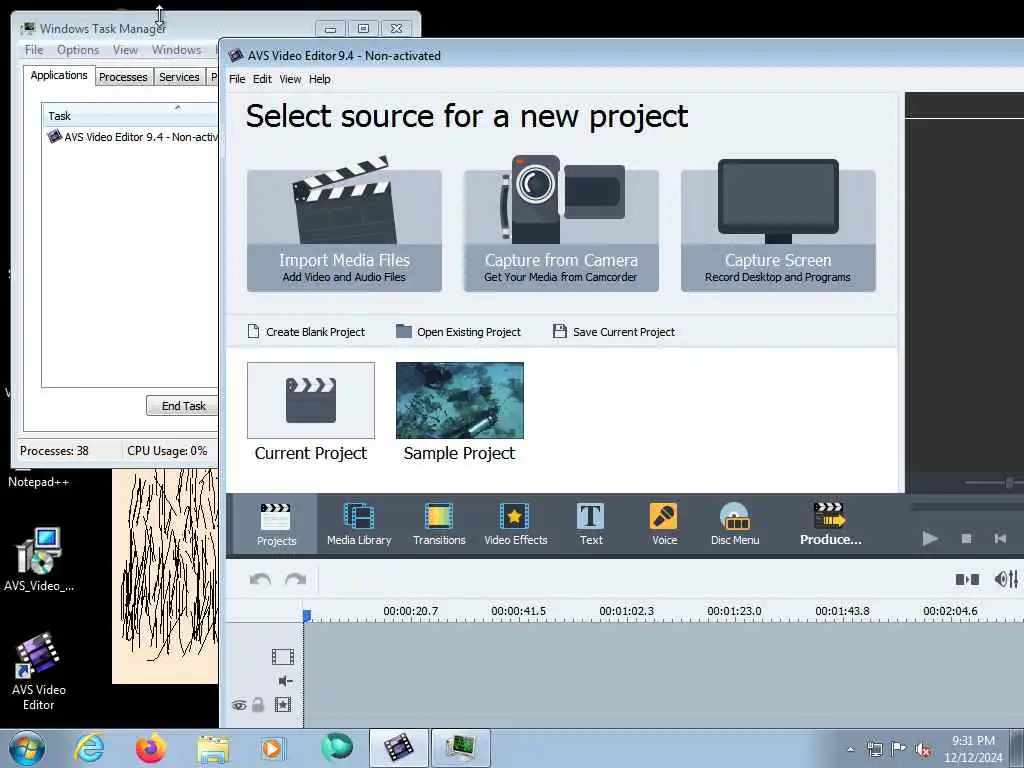
Task: Click the taskbar clock showing 9:31 PM
Action: (973, 741)
